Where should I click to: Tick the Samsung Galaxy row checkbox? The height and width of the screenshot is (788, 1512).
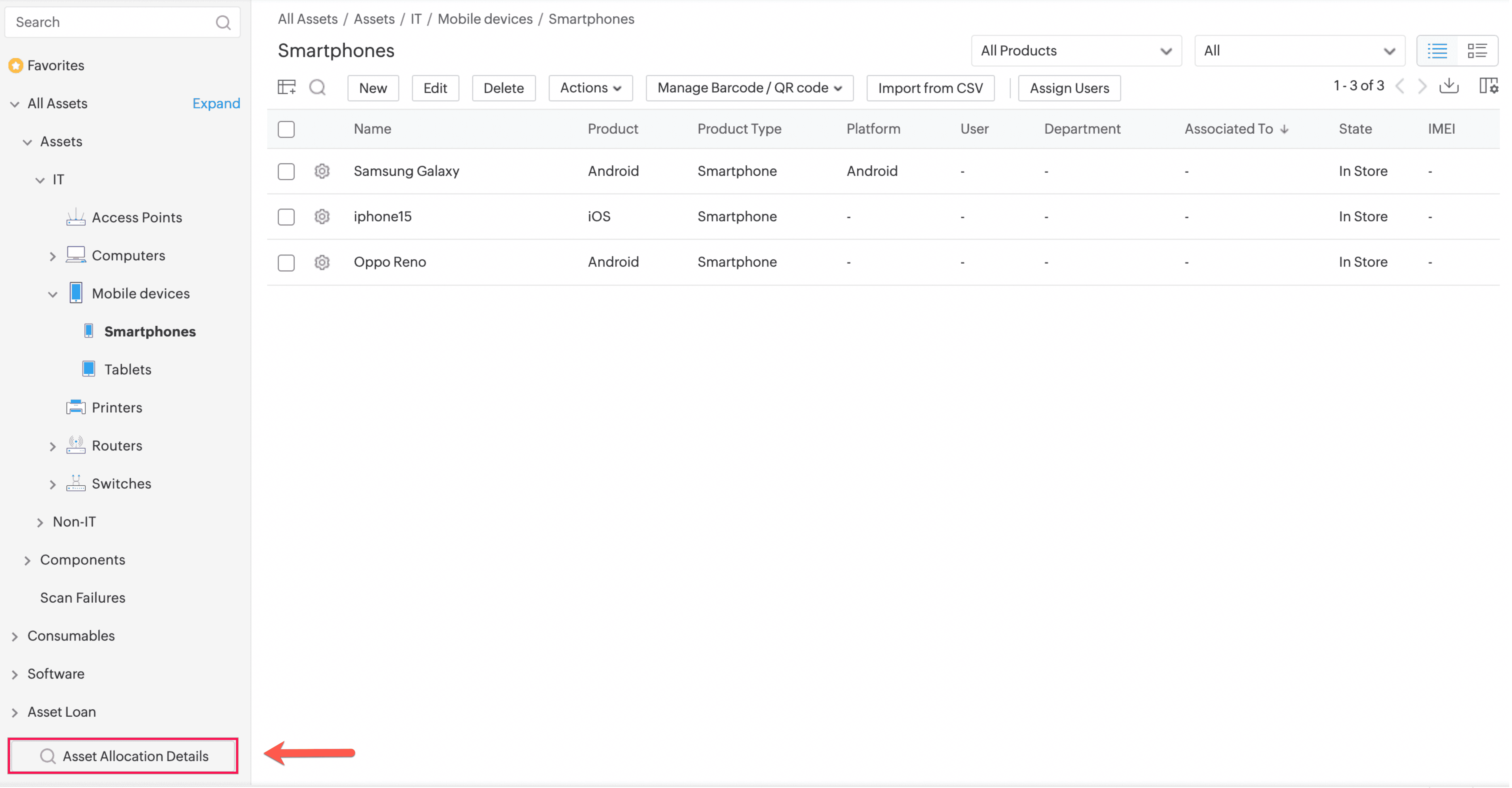click(286, 171)
